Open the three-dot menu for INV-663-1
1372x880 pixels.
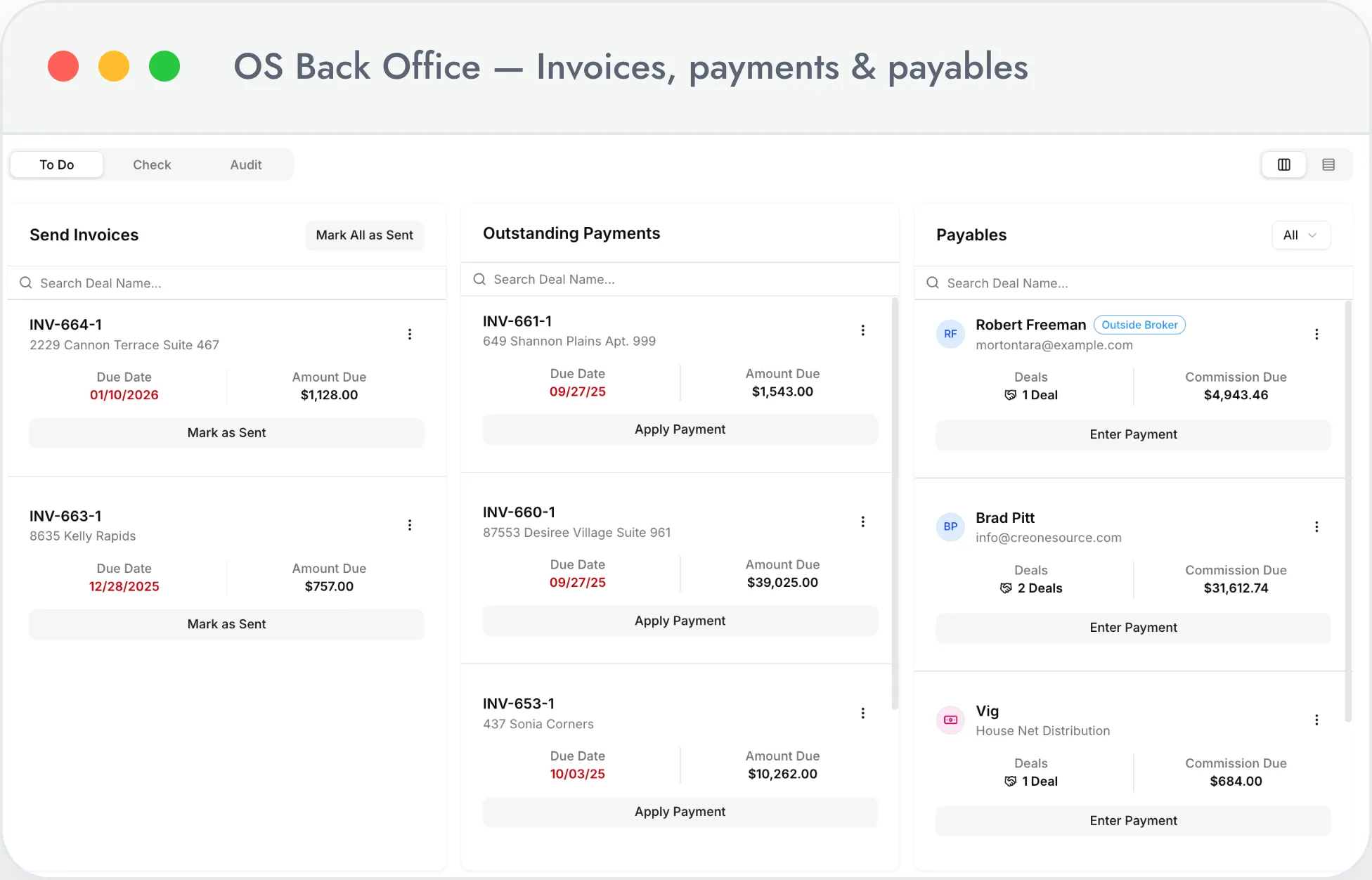point(410,525)
